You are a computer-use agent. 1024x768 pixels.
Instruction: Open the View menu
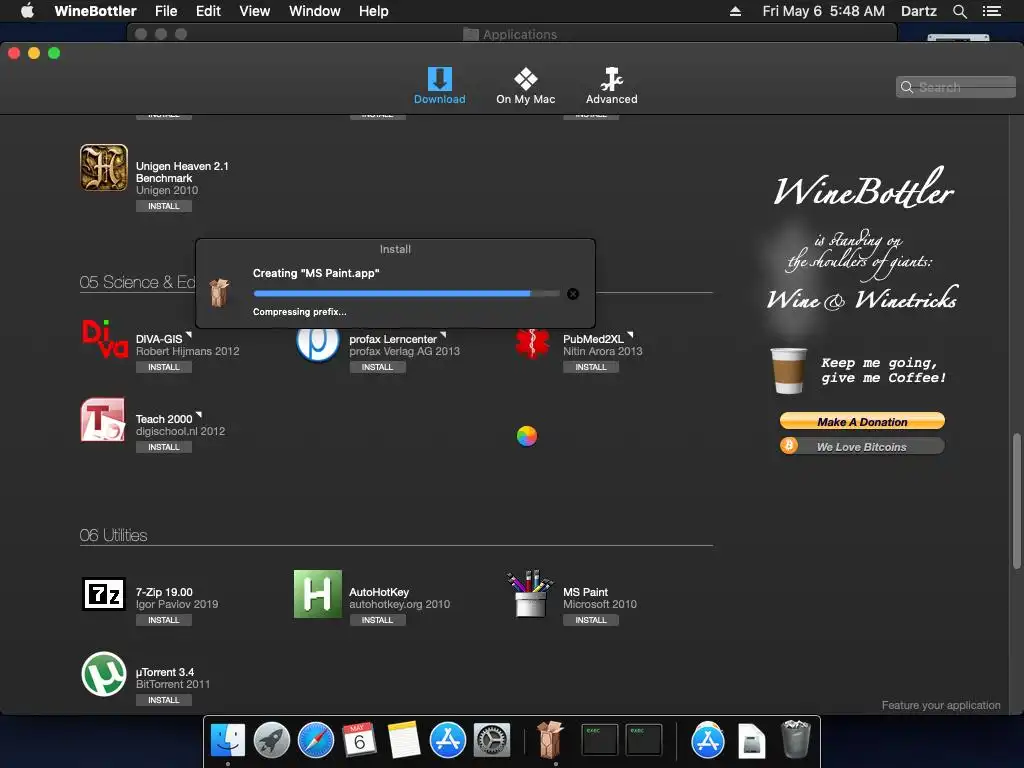click(255, 11)
